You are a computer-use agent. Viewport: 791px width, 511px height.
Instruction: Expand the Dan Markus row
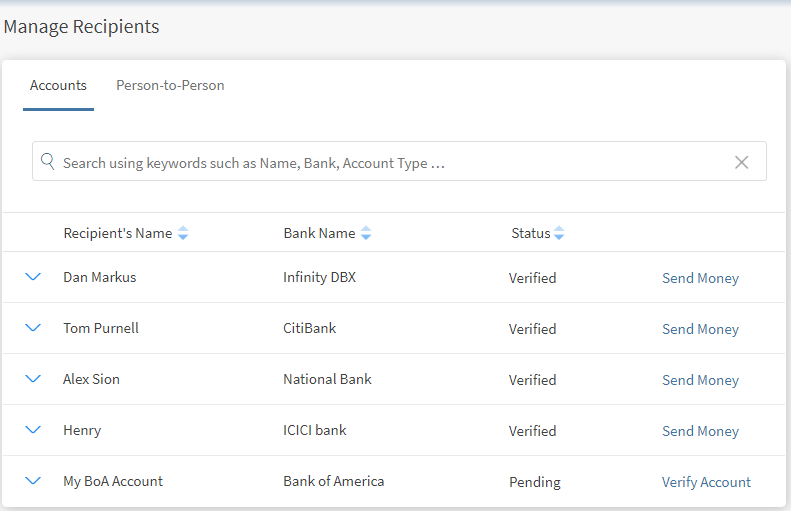coord(33,277)
